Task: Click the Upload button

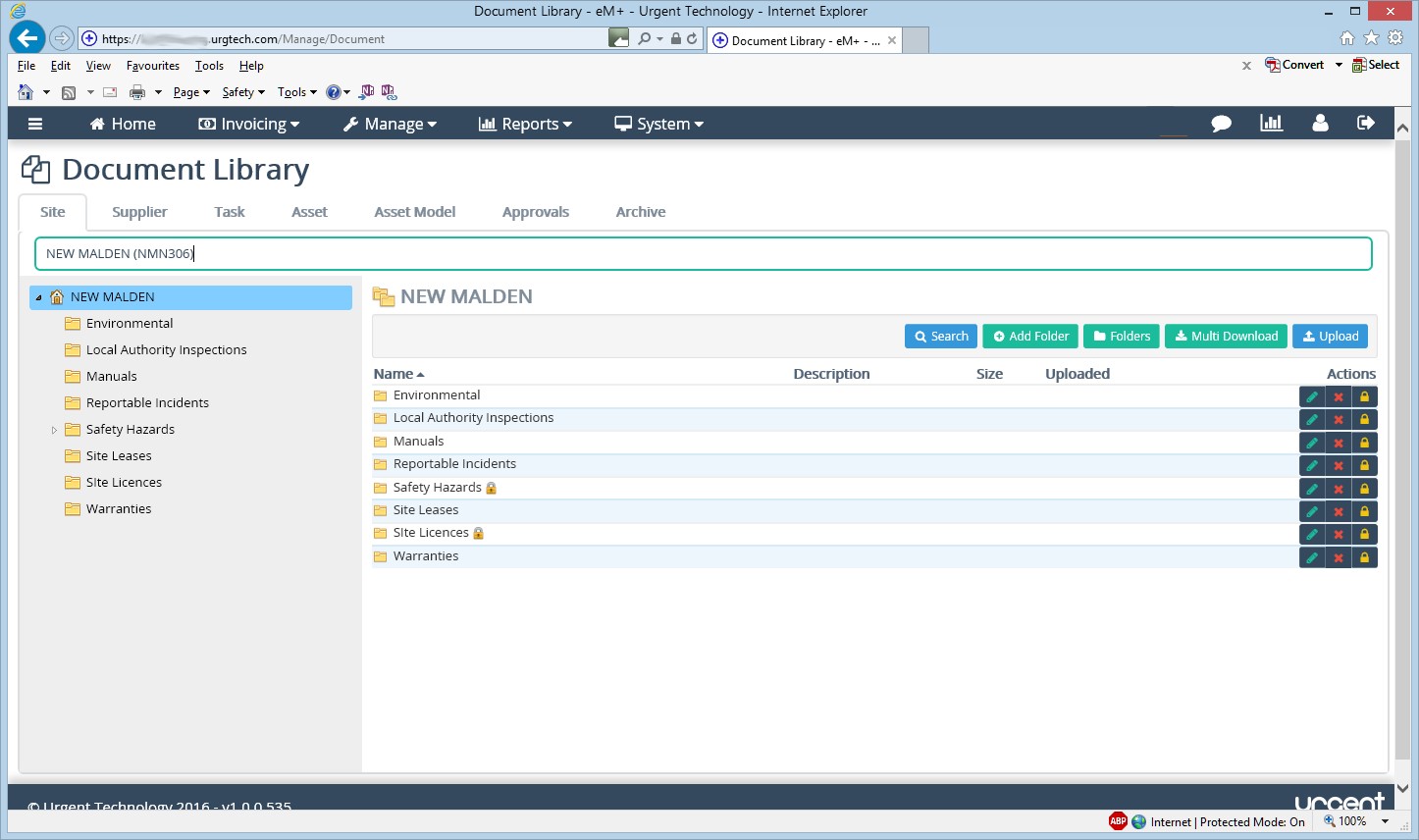Action: tap(1330, 336)
